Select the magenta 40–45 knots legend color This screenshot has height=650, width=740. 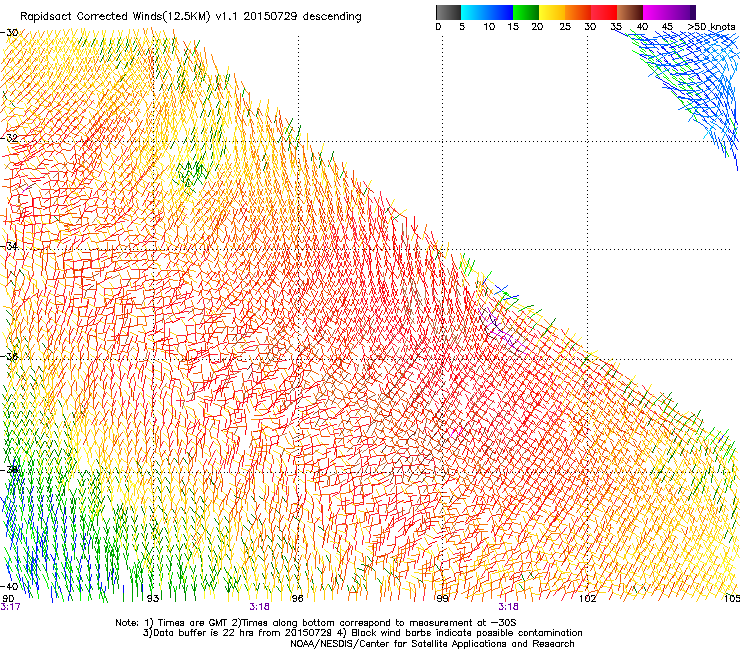656,12
